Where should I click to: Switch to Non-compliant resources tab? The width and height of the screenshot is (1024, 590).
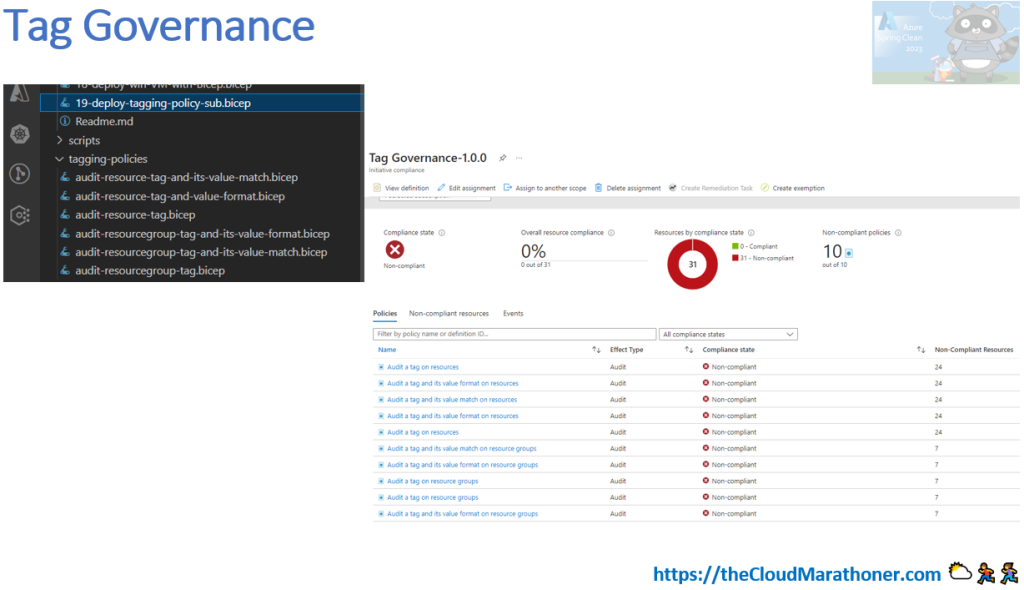[449, 314]
